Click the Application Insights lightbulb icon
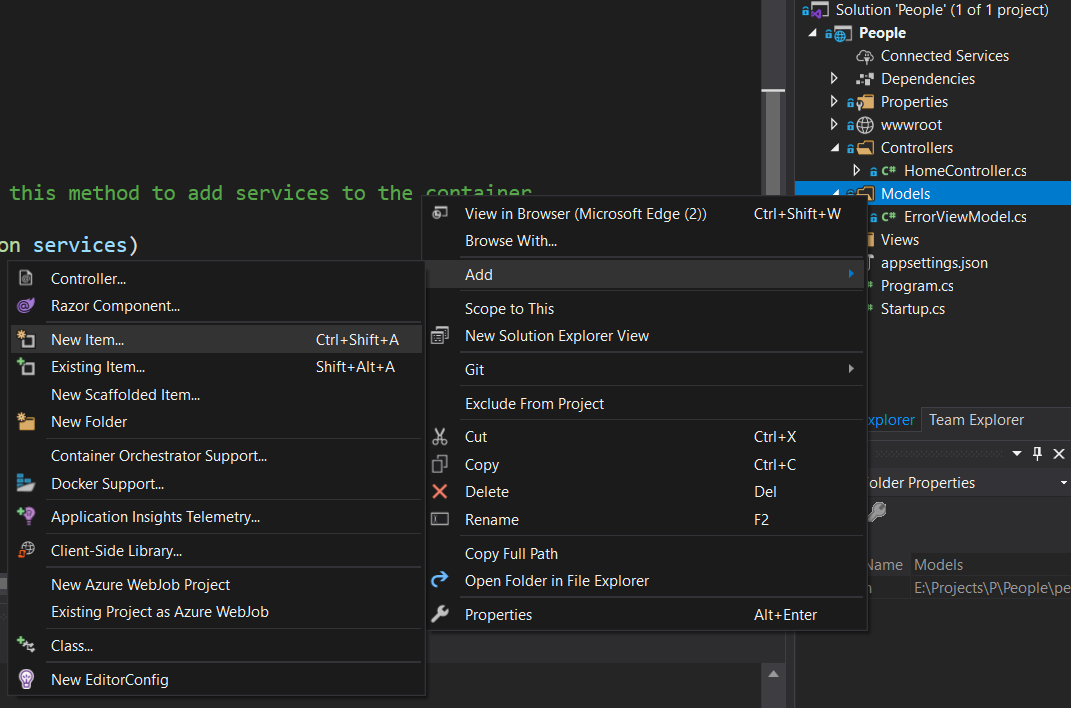The image size is (1071, 708). coord(26,516)
